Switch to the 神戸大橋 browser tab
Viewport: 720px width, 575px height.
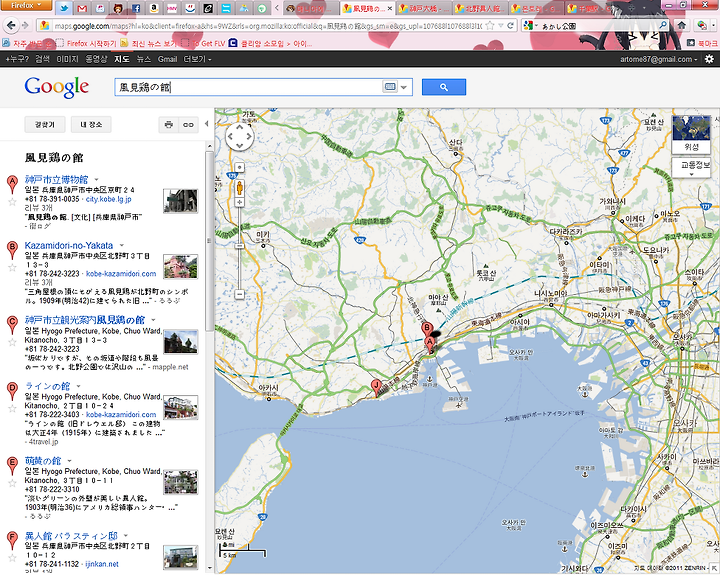pos(424,9)
